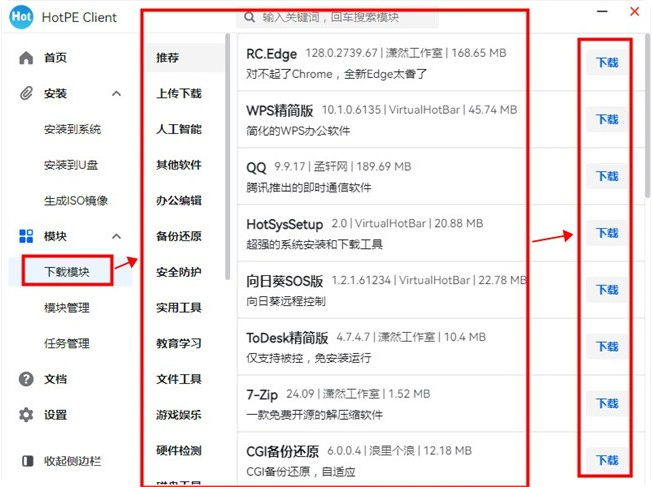Click description 一款免费开源的解压缩软件
652x491 pixels.
click(x=314, y=415)
